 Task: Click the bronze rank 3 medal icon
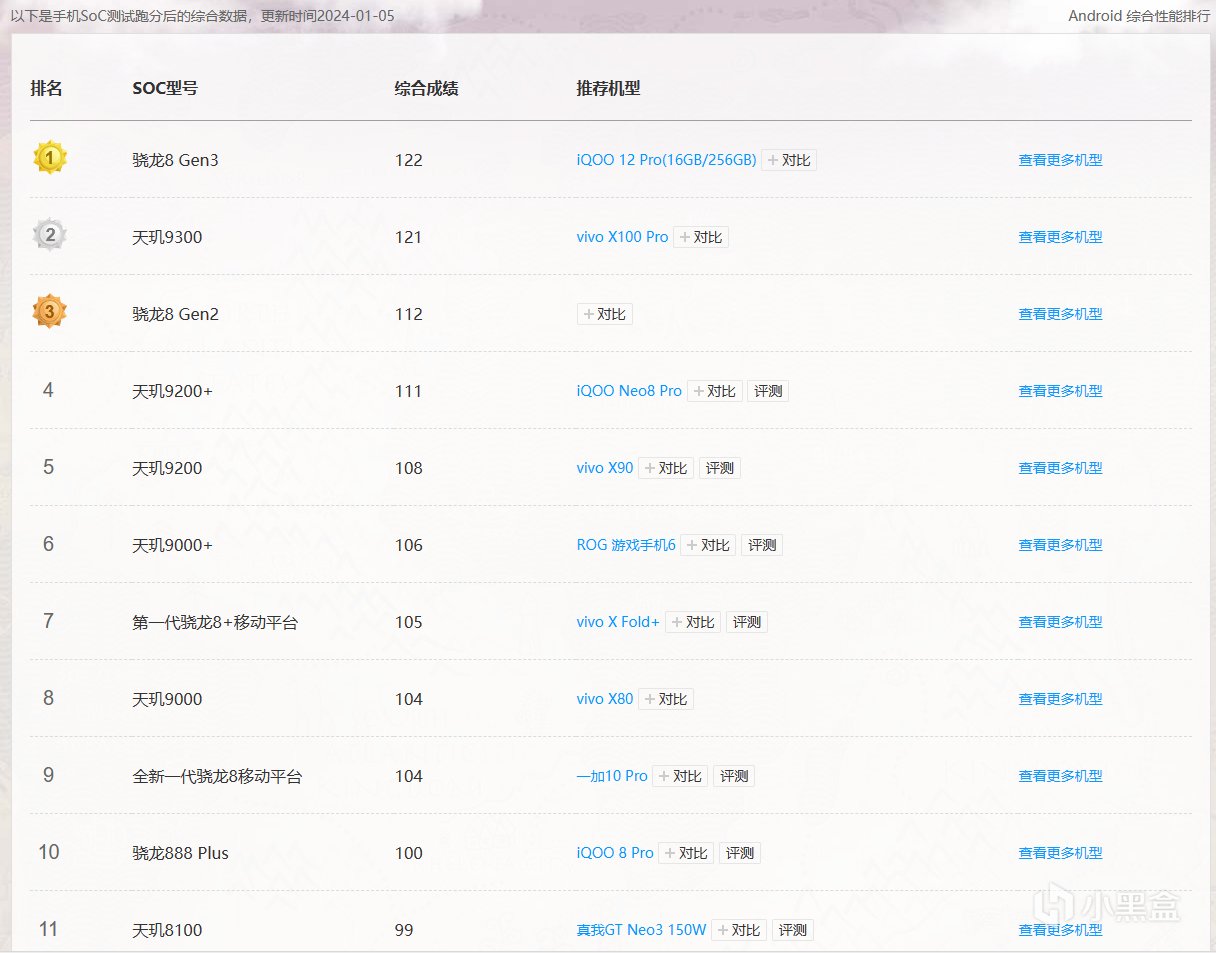pyautogui.click(x=49, y=312)
